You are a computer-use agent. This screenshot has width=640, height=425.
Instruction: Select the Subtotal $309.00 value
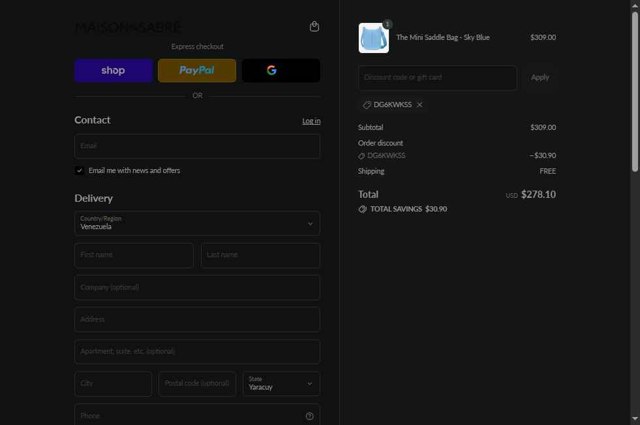(x=543, y=127)
